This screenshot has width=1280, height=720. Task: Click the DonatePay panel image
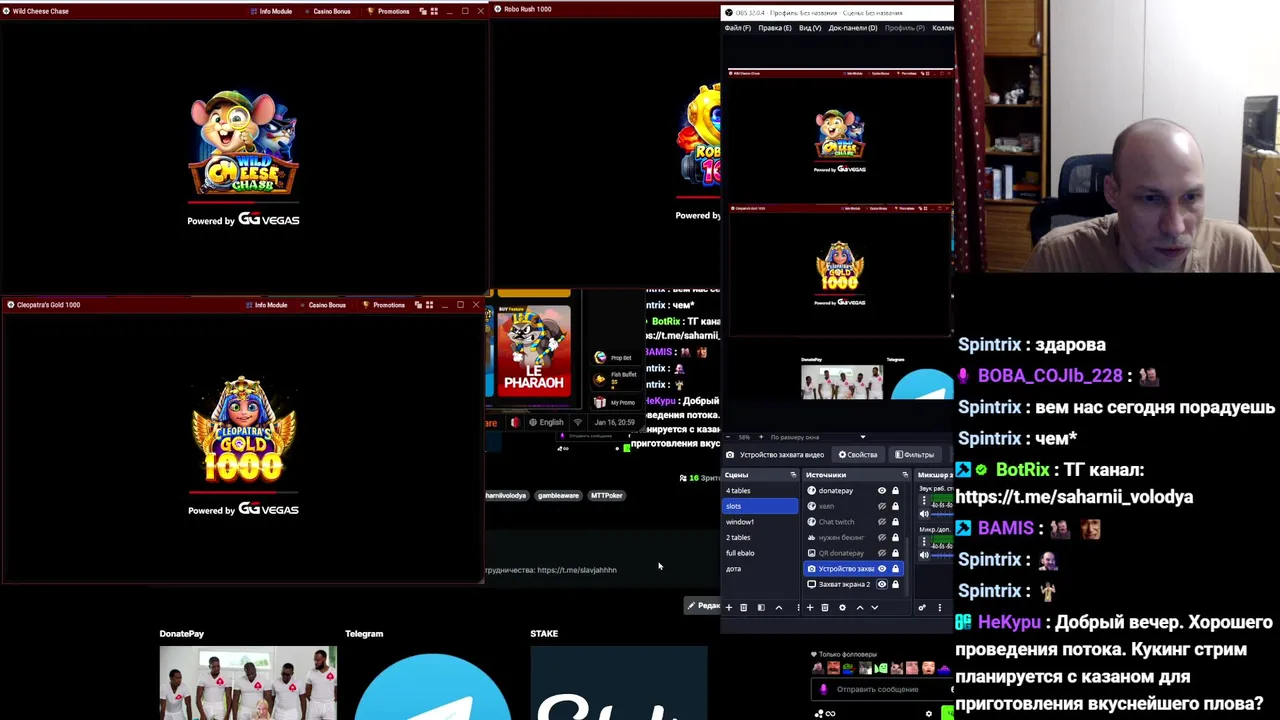coord(248,683)
